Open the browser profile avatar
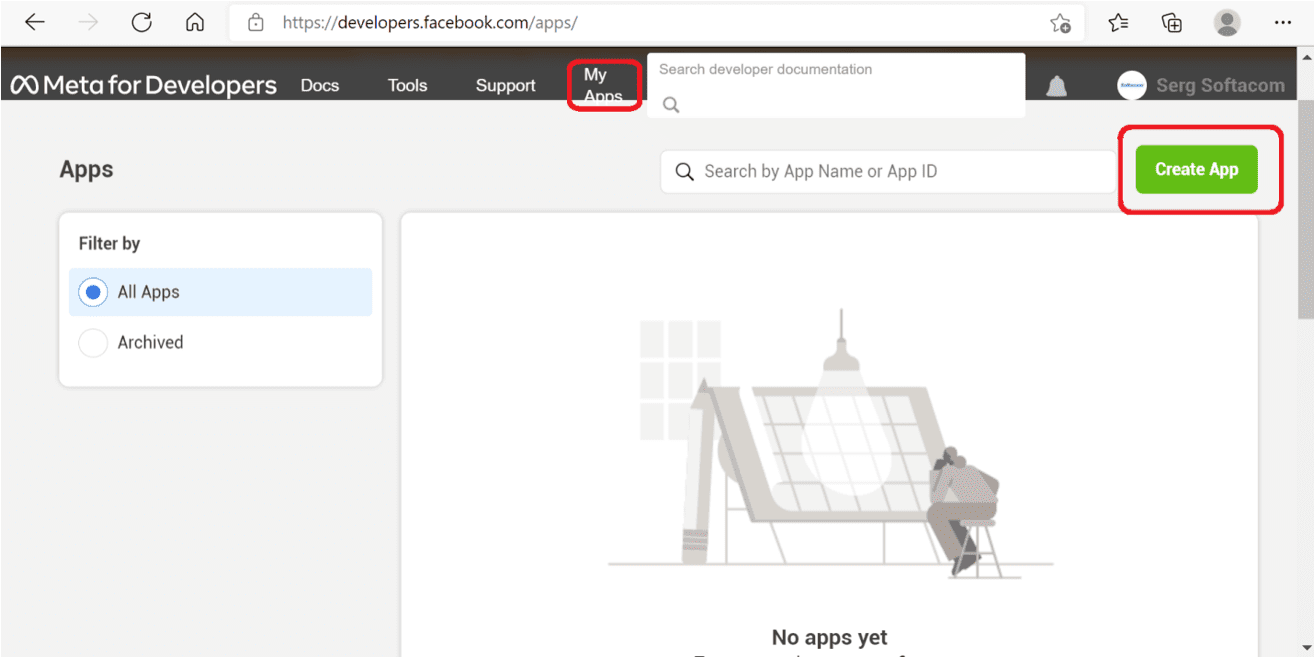The height and width of the screenshot is (661, 1314). (x=1227, y=22)
